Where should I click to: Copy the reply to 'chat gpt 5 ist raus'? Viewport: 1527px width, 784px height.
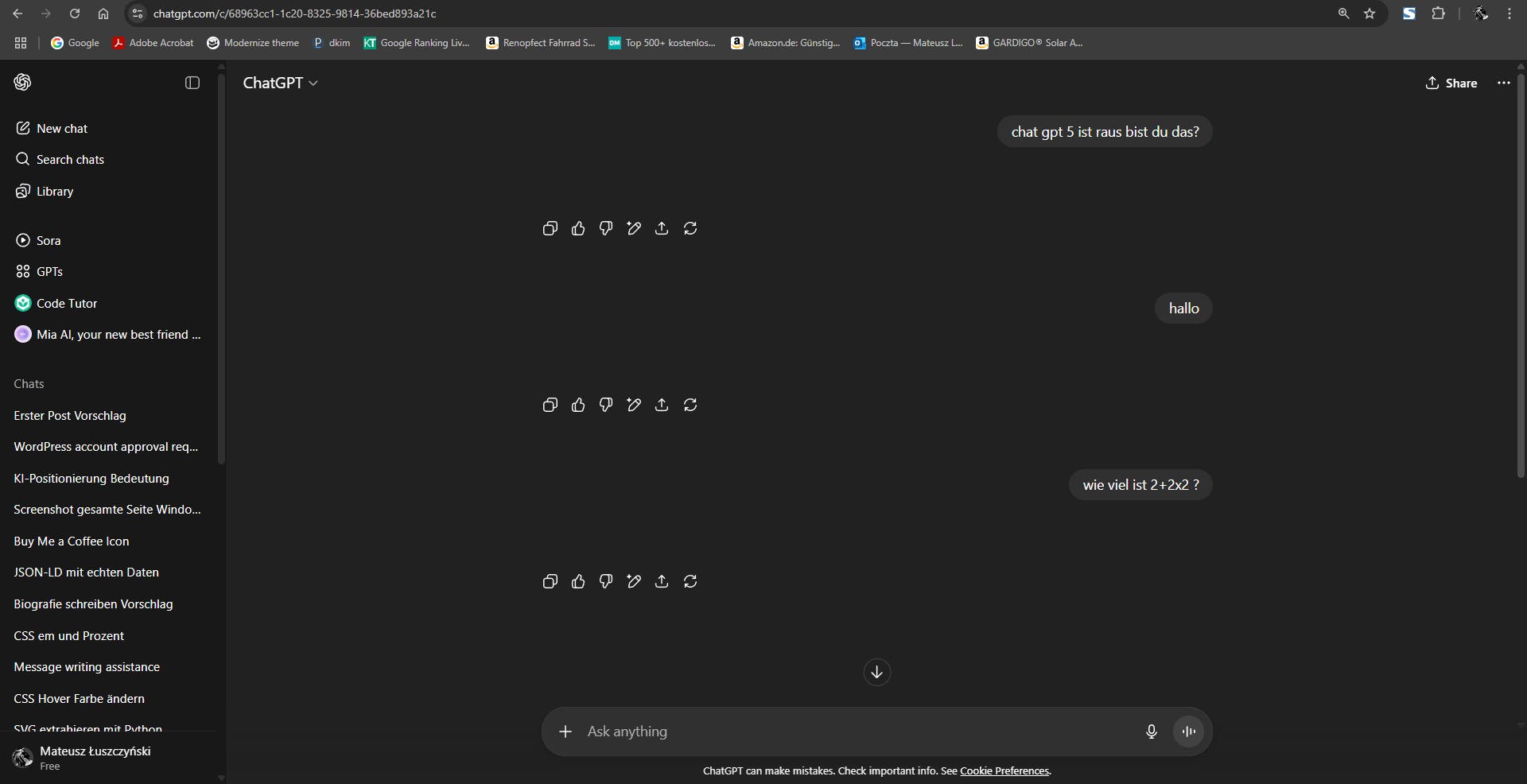pos(550,228)
